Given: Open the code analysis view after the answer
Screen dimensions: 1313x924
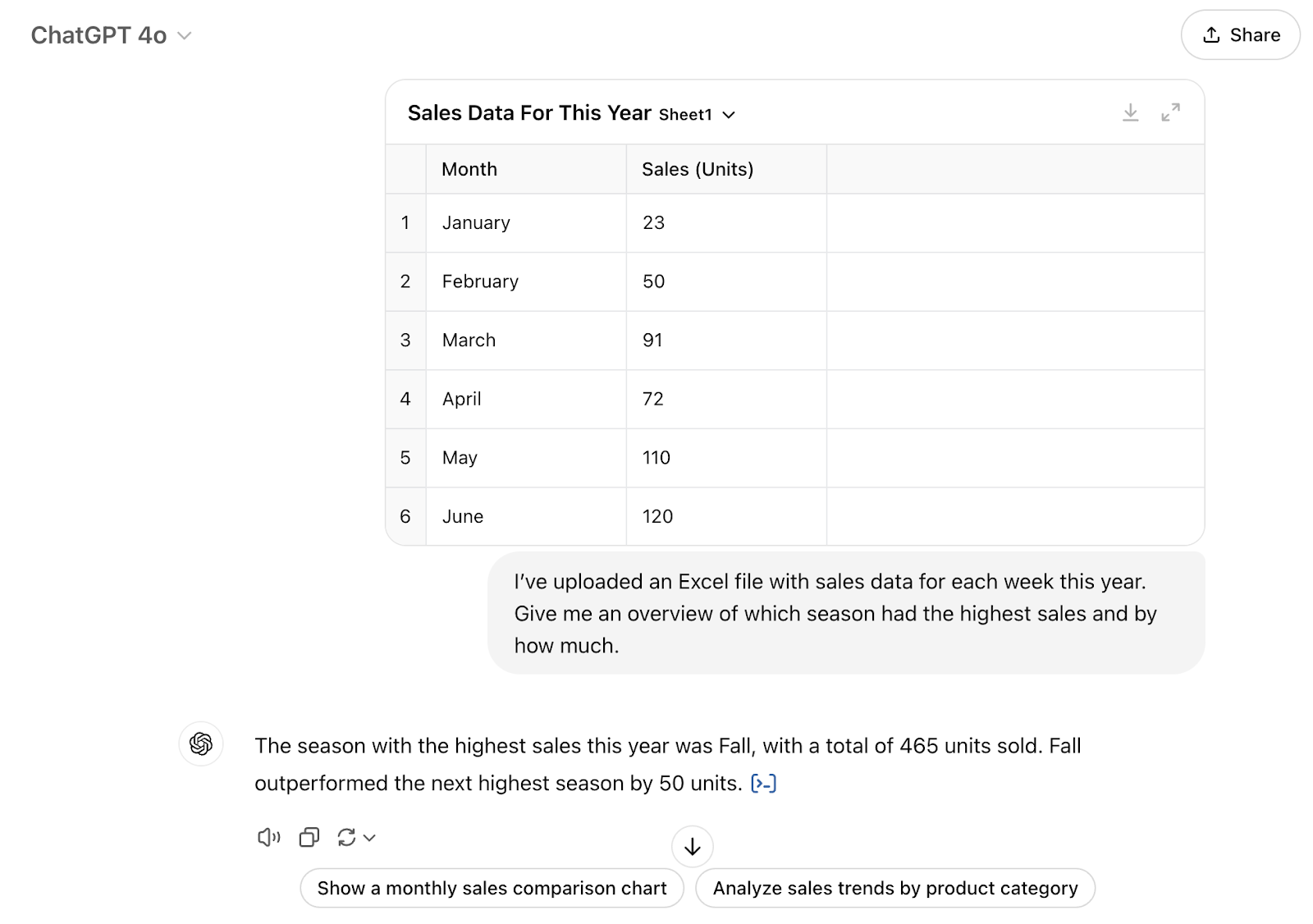Looking at the screenshot, I should (765, 783).
